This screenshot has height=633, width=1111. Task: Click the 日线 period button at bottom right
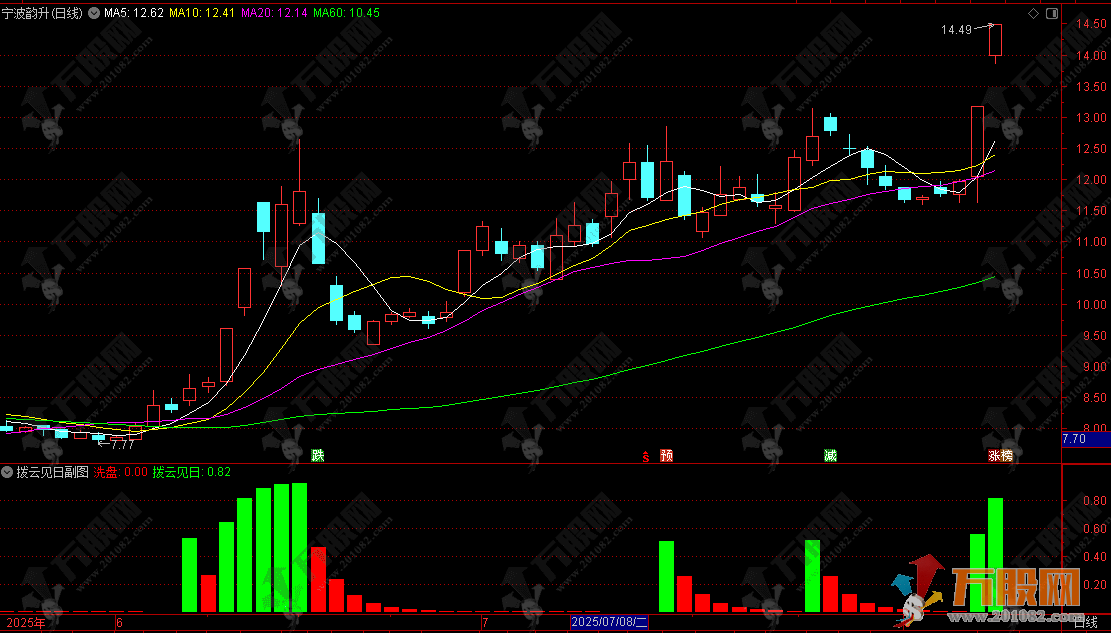[x=1085, y=623]
